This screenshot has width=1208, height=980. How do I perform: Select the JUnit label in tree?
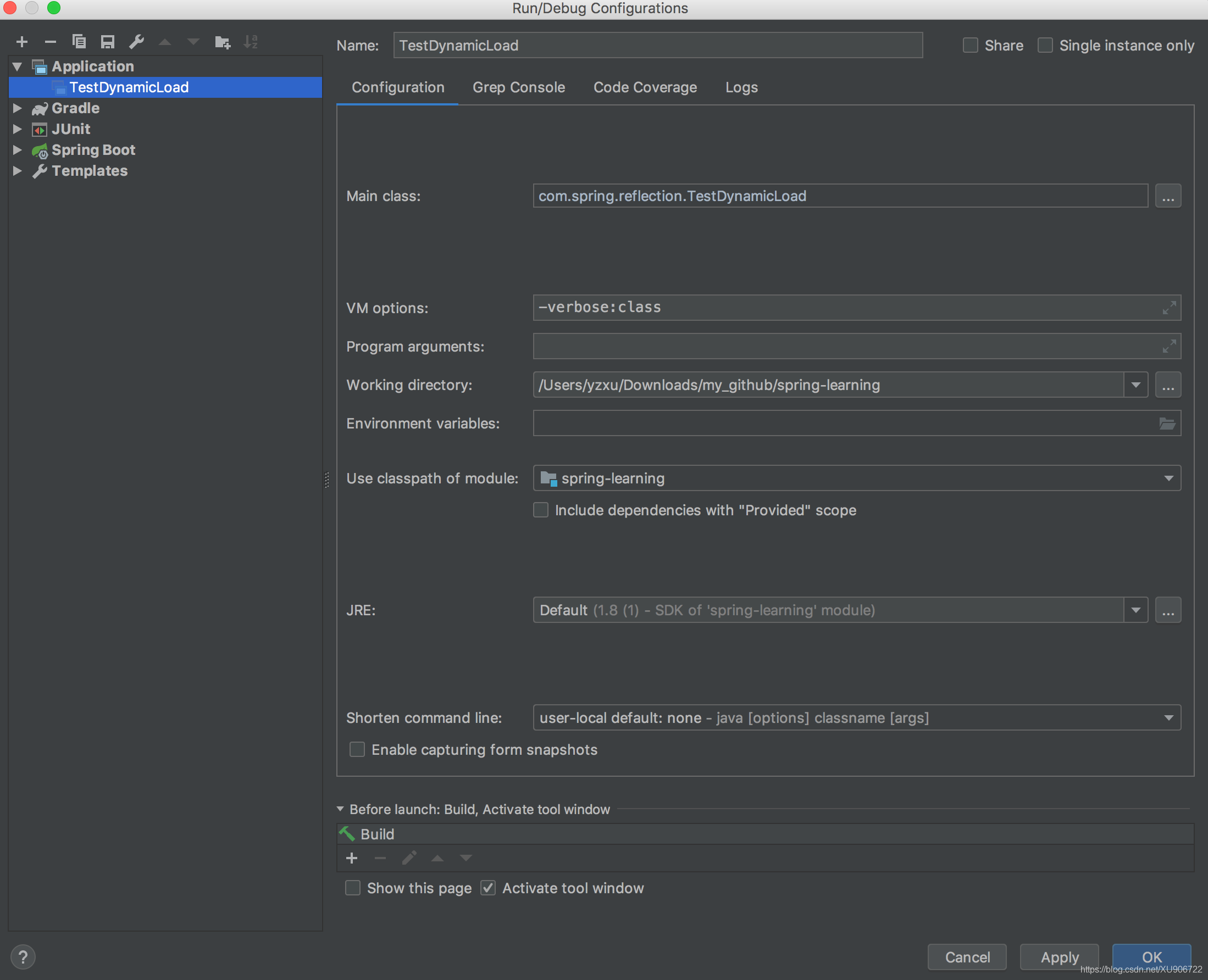click(x=71, y=129)
